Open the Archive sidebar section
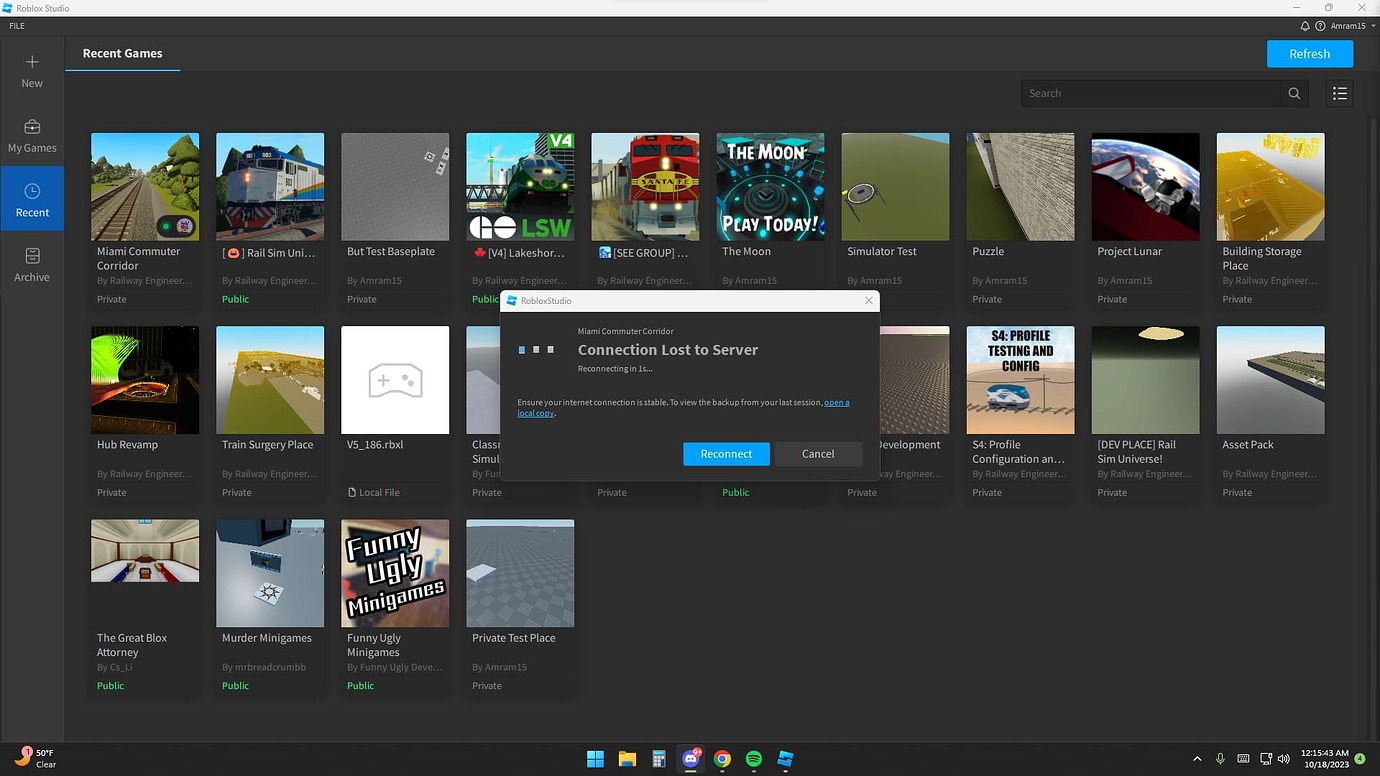 pos(32,263)
